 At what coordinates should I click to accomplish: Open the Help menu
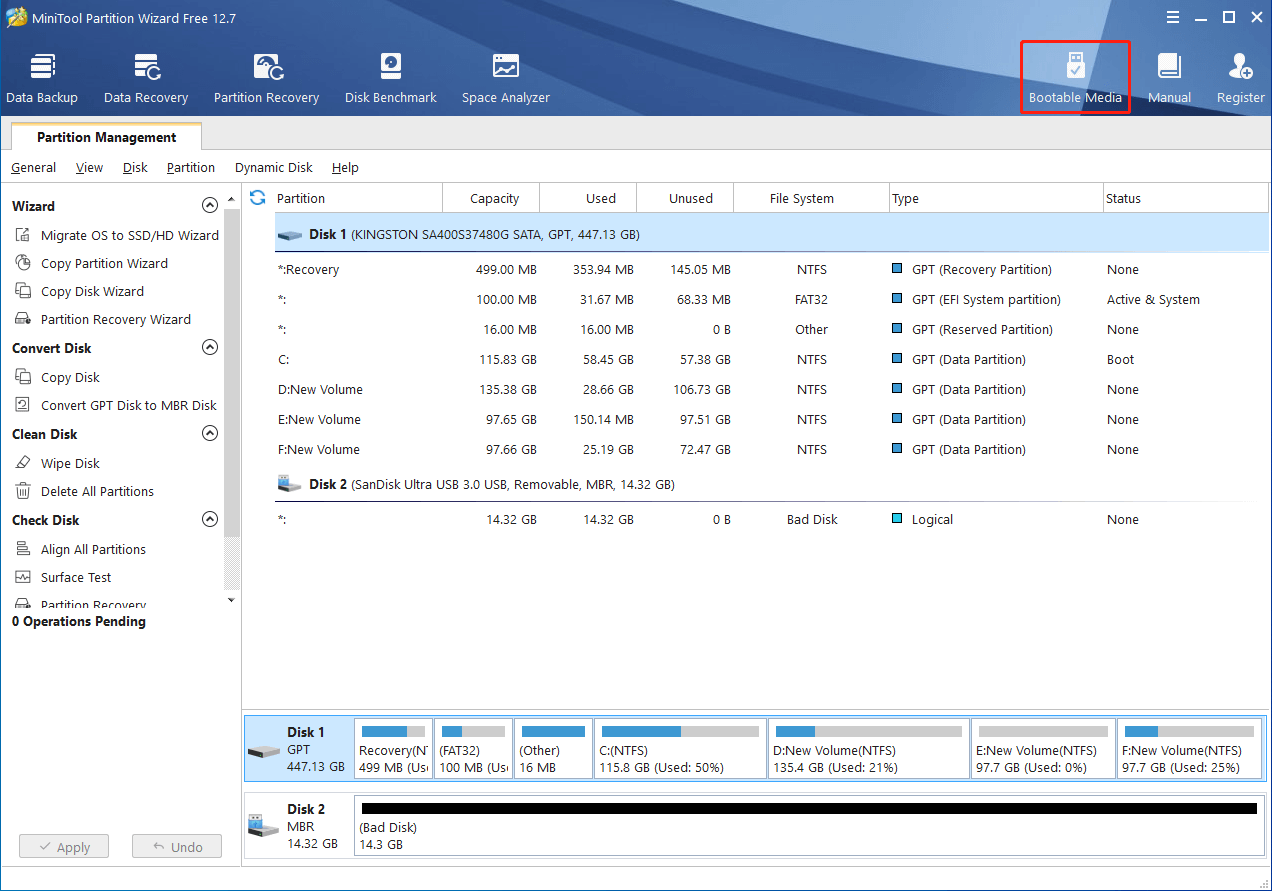click(345, 168)
